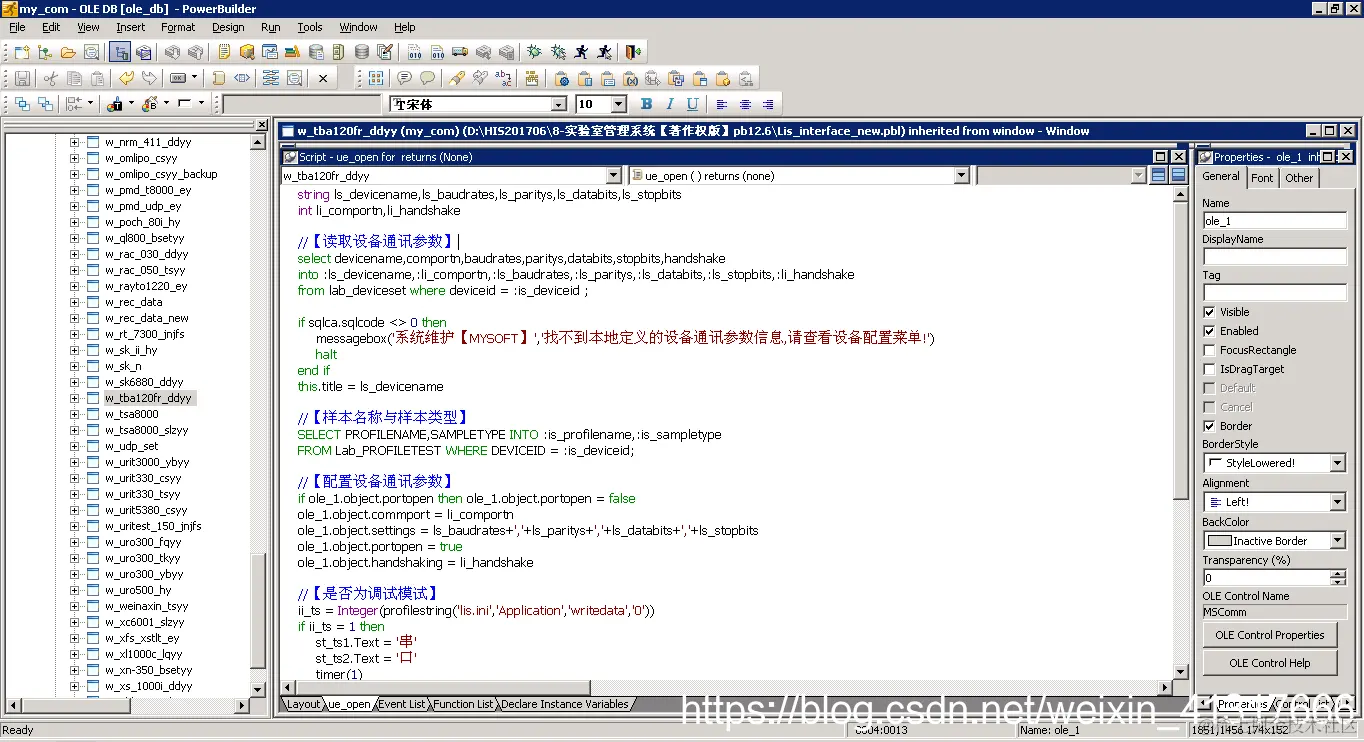The height and width of the screenshot is (742, 1364).
Task: Uncheck the Enabled checkbox
Action: pyautogui.click(x=1210, y=331)
